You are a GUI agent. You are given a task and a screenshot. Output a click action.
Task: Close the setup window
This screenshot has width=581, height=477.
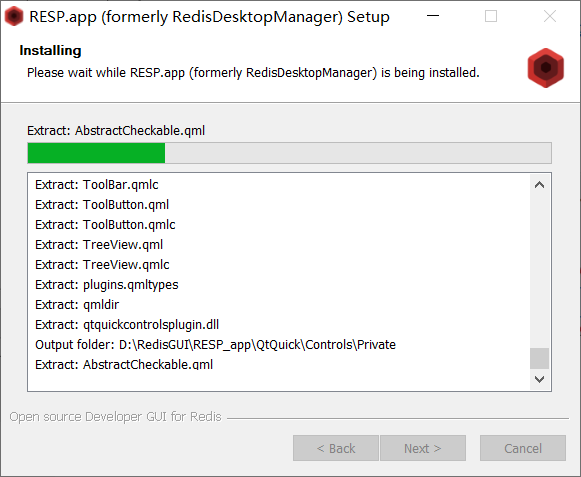coord(550,16)
